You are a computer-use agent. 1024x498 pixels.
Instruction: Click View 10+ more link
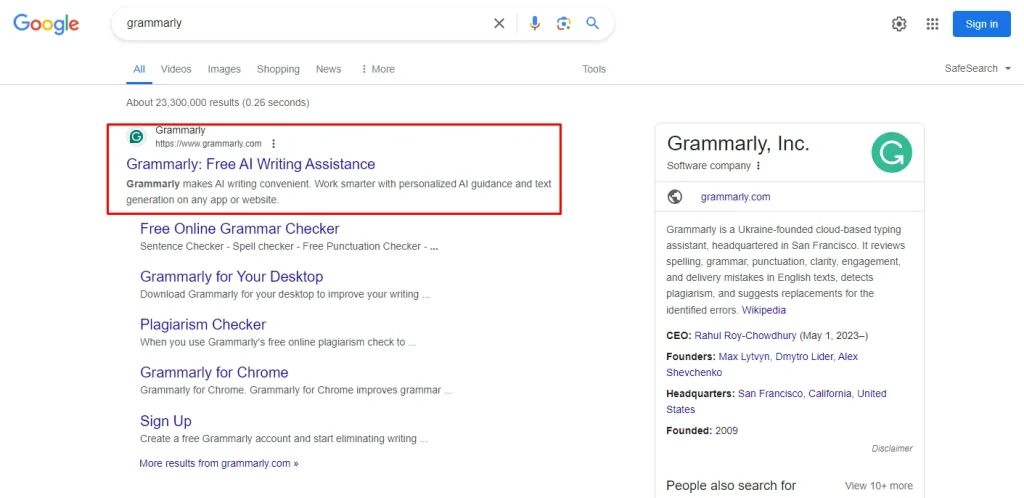coord(879,486)
